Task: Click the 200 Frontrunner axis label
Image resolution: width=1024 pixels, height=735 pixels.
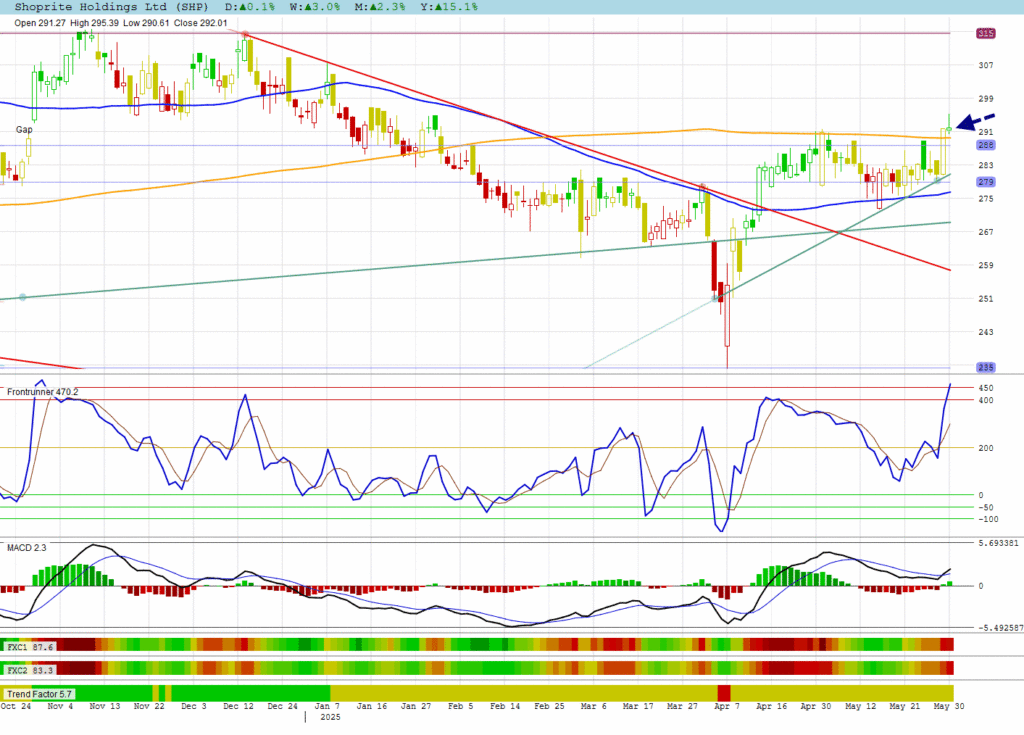Action: click(x=985, y=448)
